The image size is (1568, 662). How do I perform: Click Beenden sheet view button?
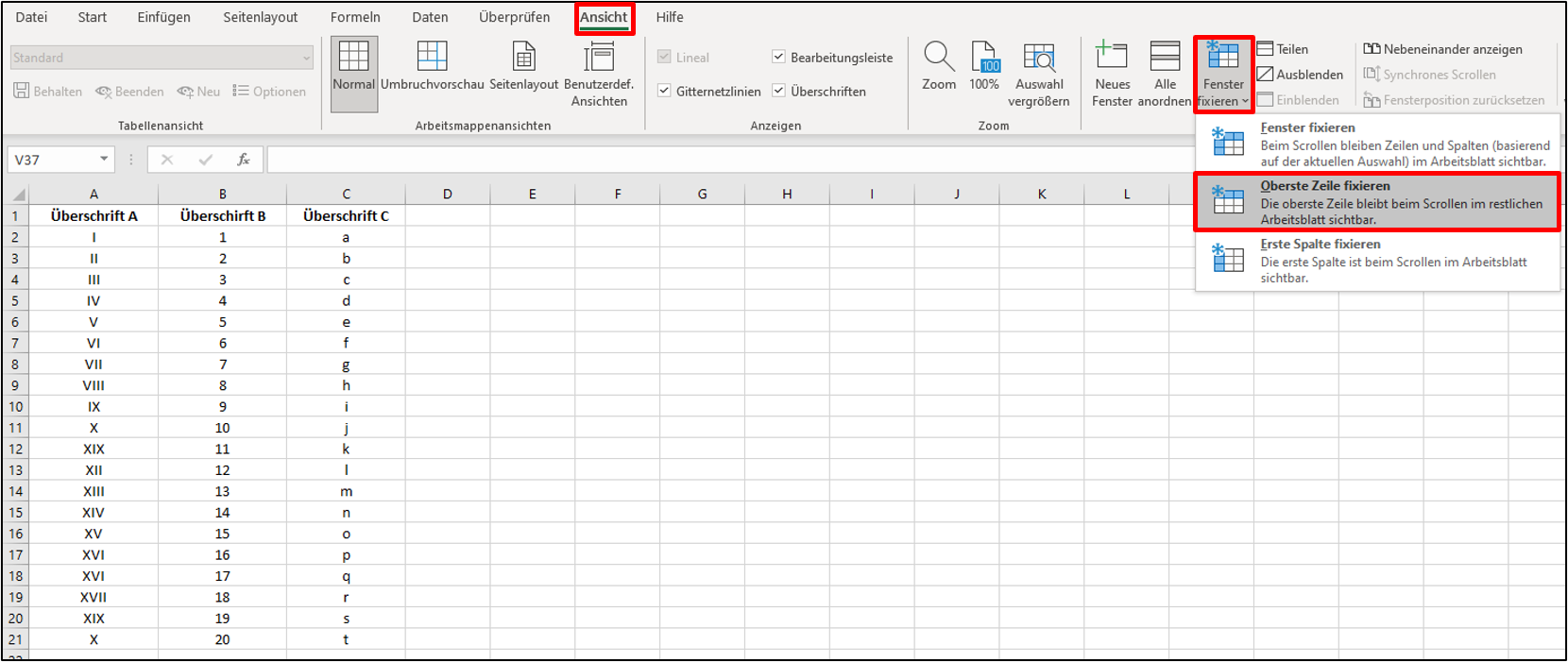[129, 92]
